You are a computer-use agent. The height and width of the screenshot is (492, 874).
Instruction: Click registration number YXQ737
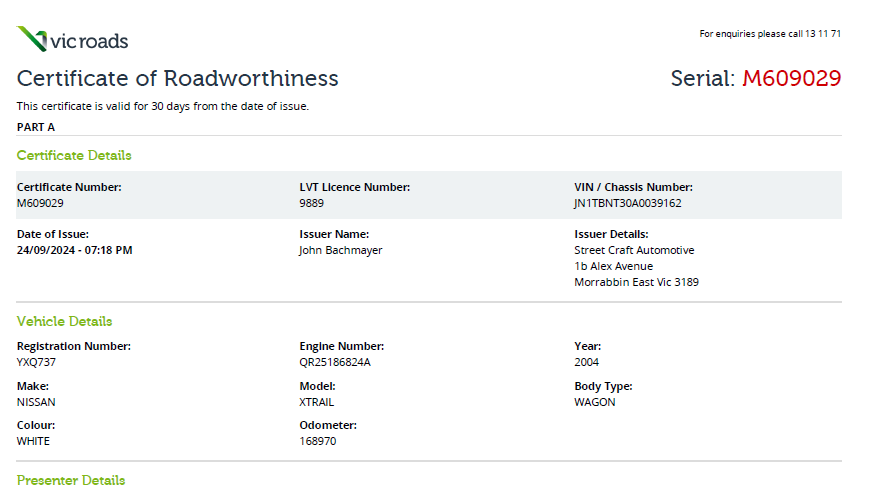(x=36, y=362)
